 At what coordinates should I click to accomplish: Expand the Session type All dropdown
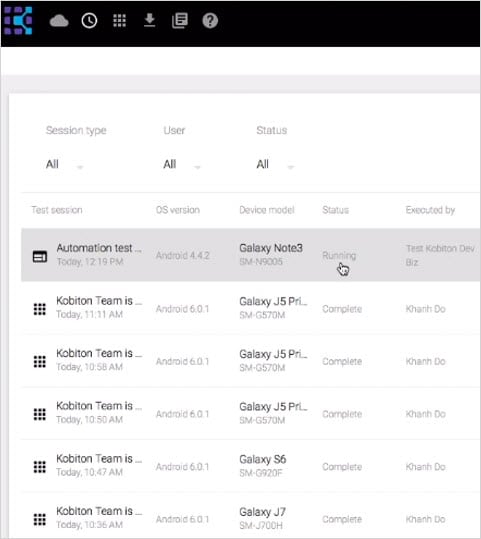[64, 164]
